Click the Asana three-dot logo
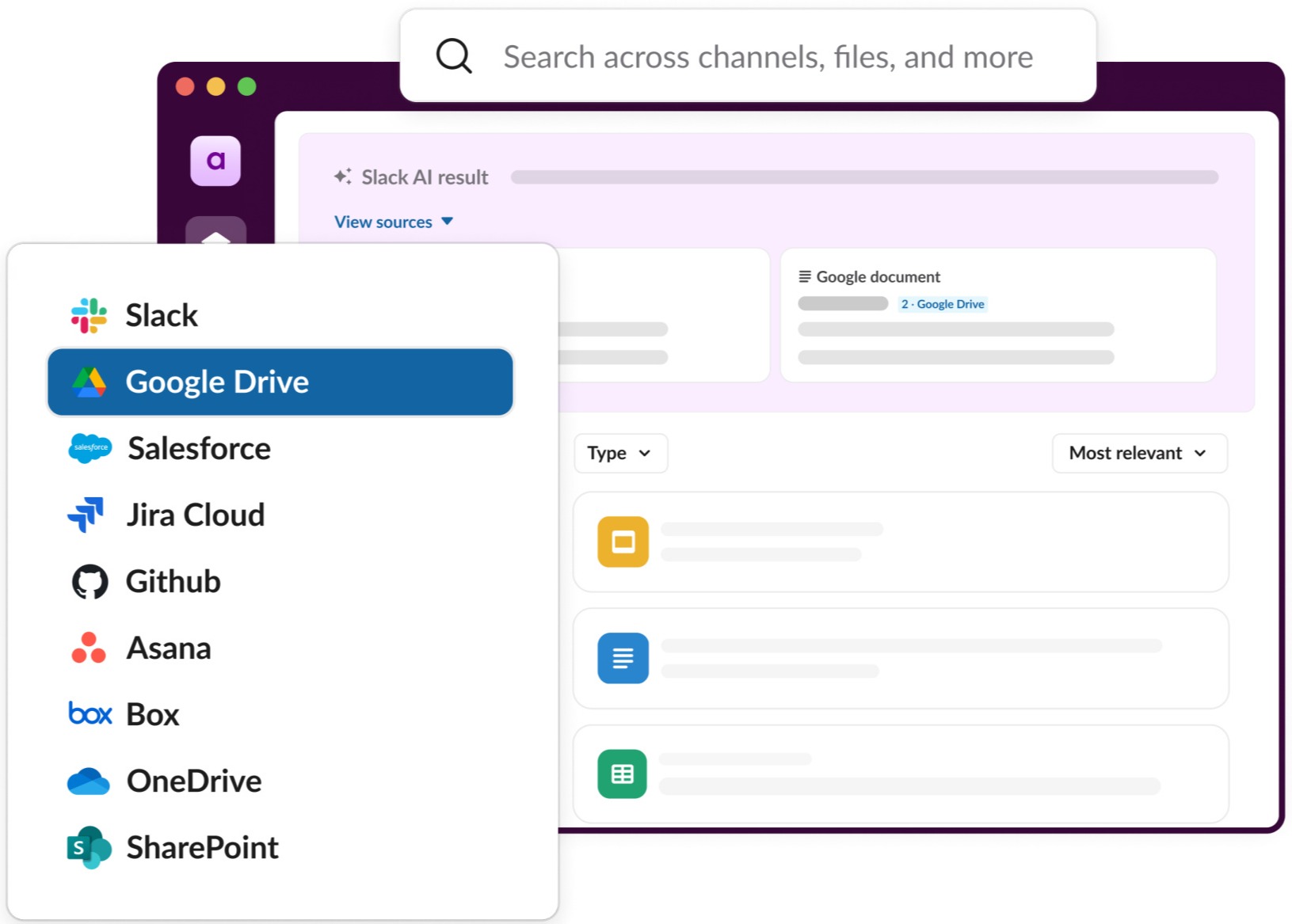 (89, 648)
